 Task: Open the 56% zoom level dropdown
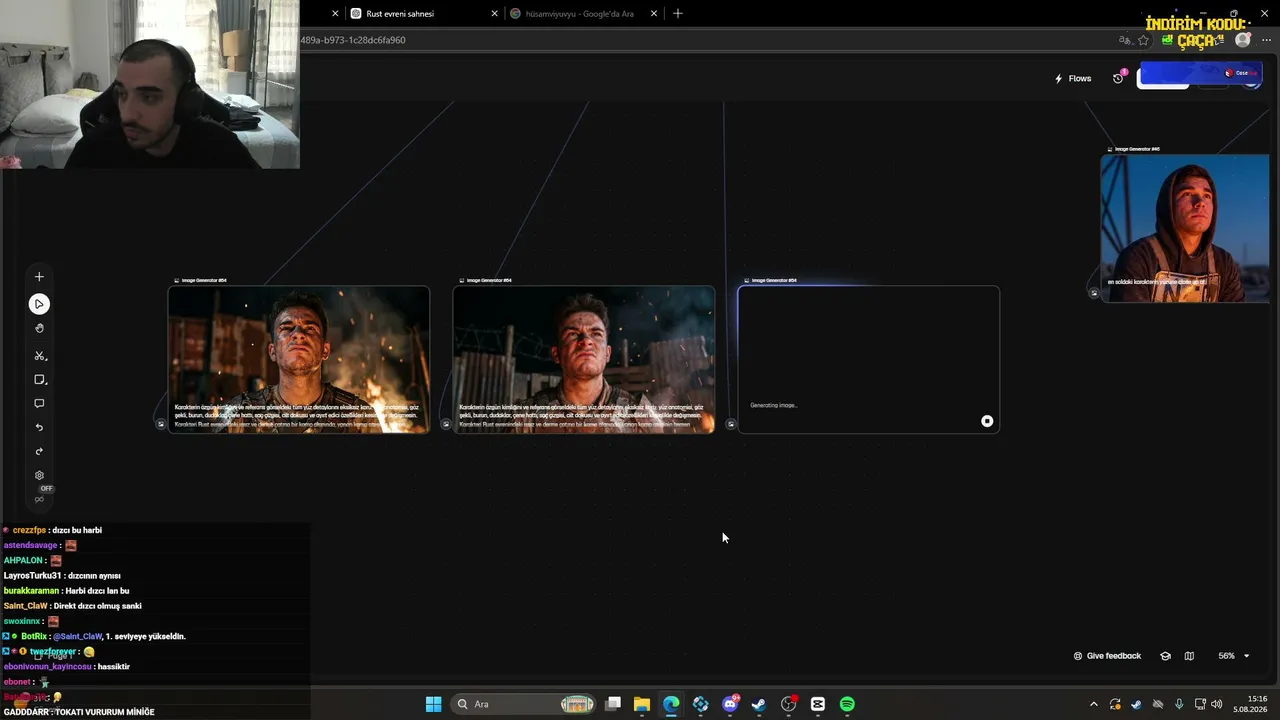tap(1234, 656)
